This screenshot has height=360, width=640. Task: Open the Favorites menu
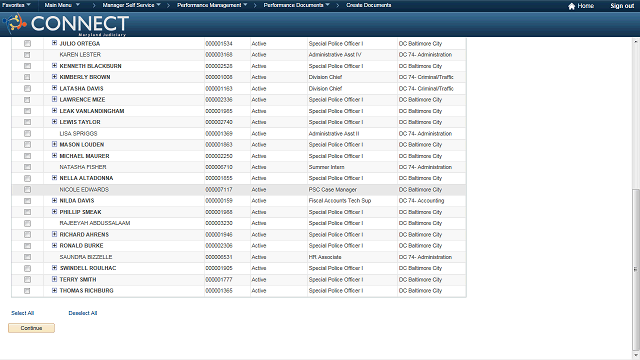point(16,5)
